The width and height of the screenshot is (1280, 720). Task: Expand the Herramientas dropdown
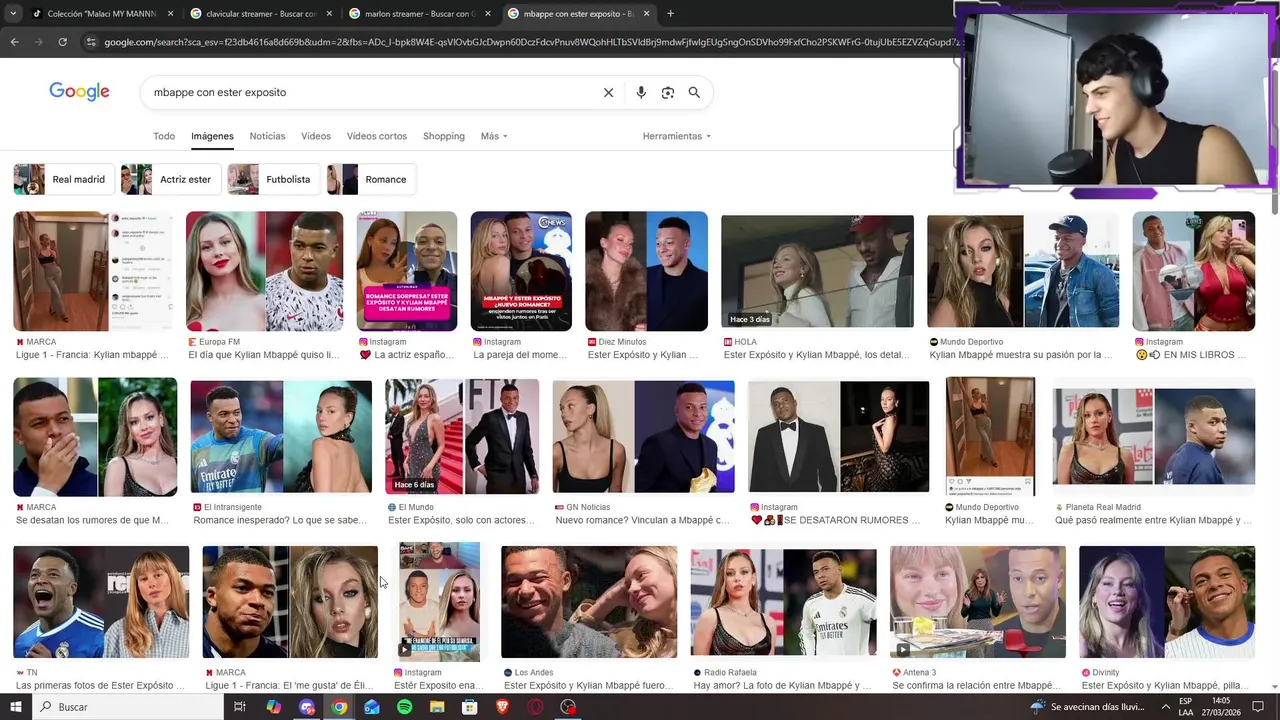(x=677, y=136)
